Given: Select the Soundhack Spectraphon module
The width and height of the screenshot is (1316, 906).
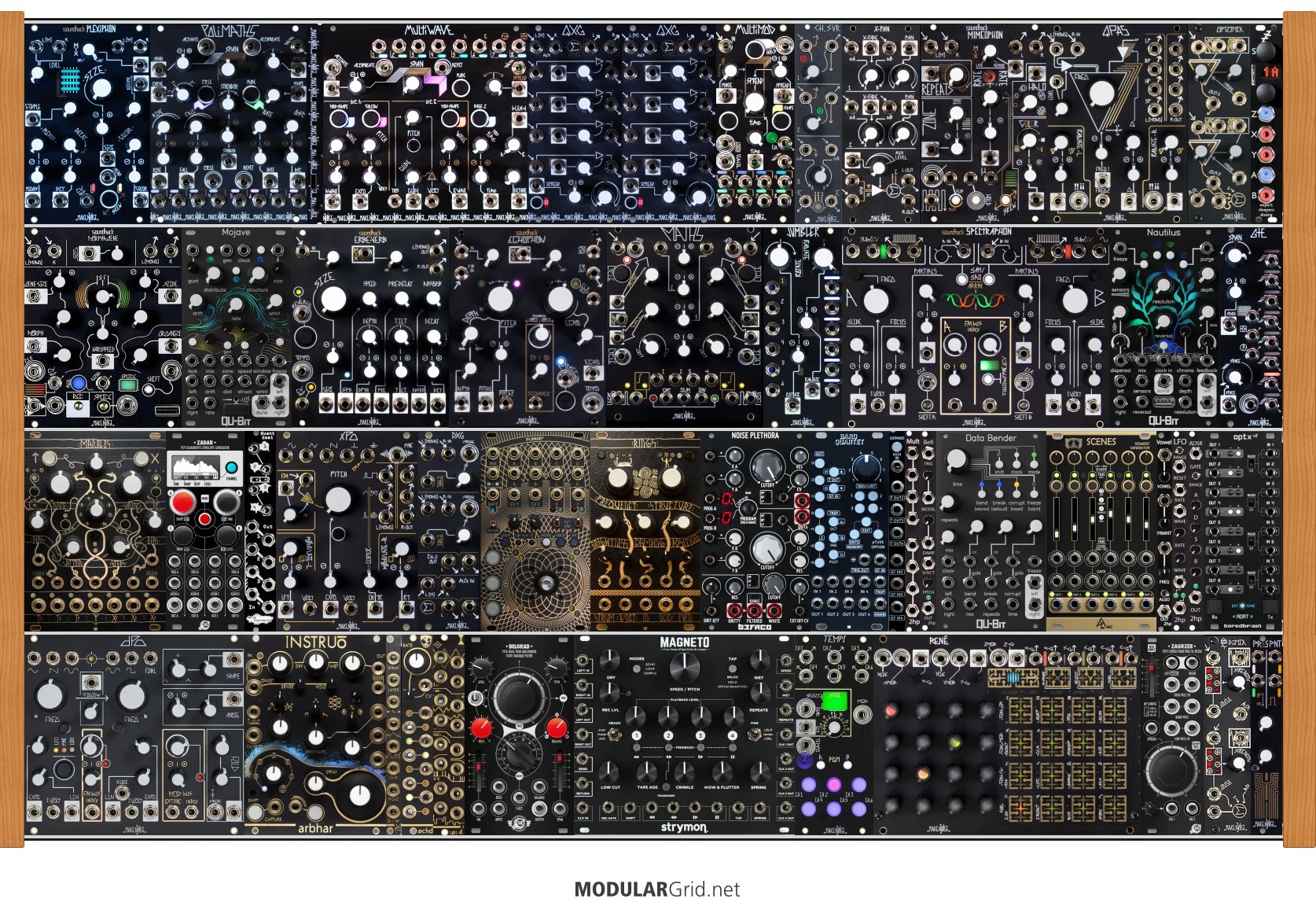Looking at the screenshot, I should pyautogui.click(x=976, y=328).
